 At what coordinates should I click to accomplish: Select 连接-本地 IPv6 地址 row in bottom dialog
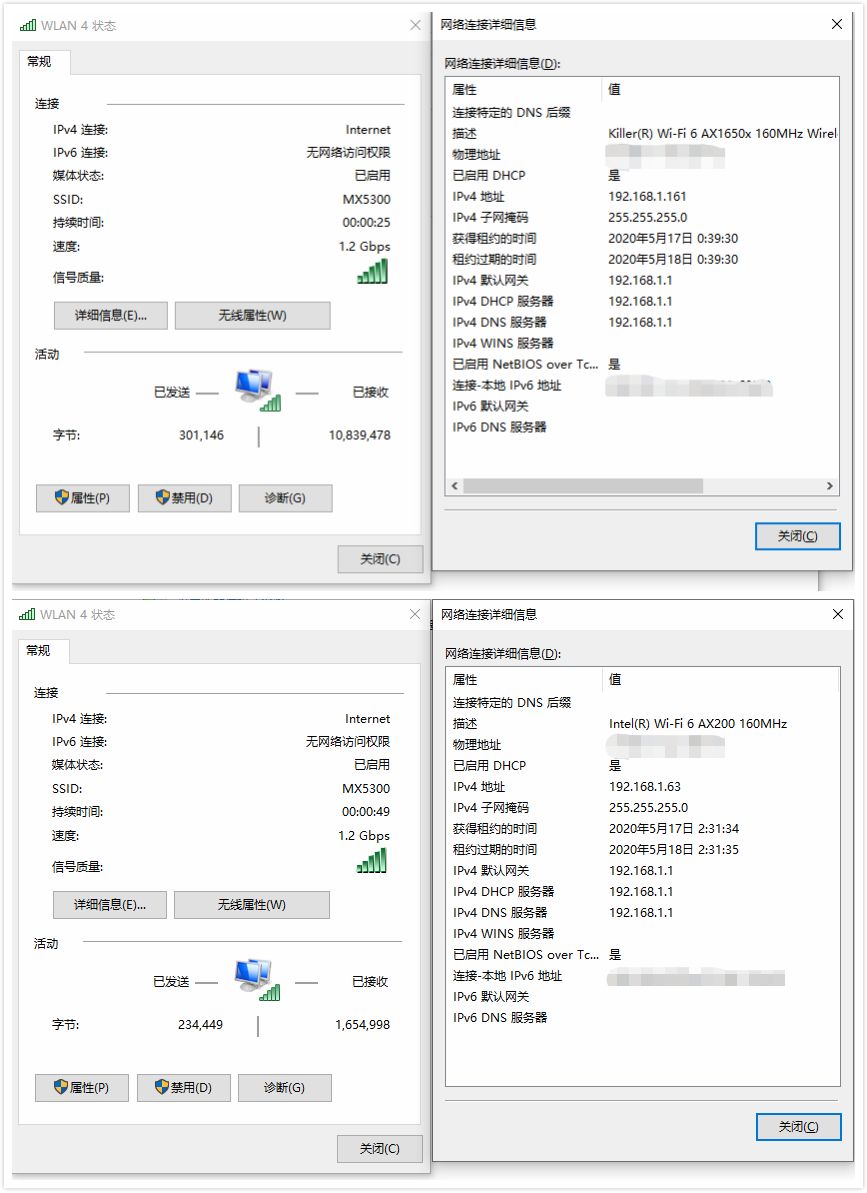pyautogui.click(x=643, y=976)
